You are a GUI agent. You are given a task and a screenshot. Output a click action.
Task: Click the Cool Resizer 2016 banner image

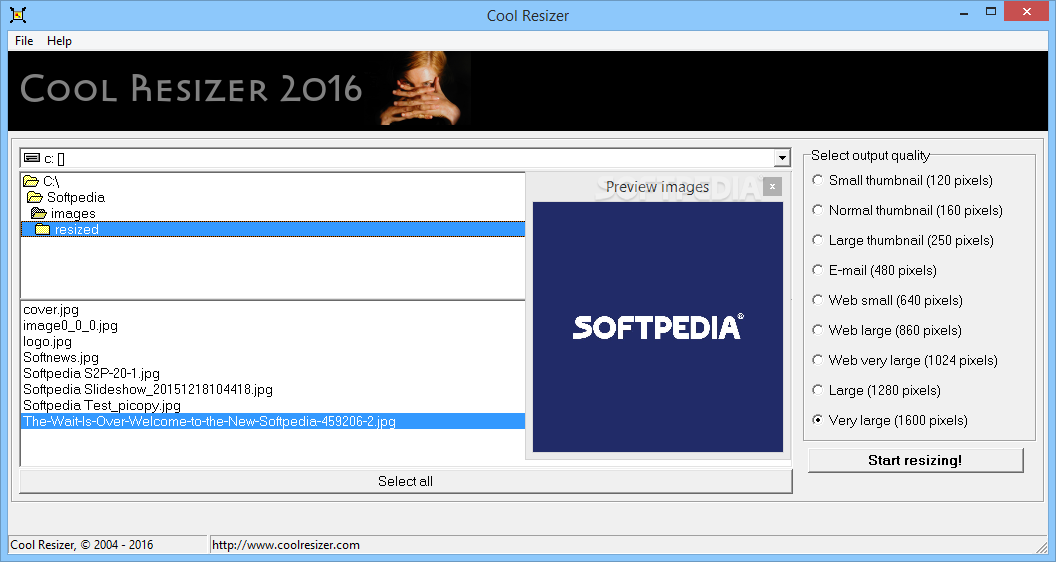coord(528,91)
